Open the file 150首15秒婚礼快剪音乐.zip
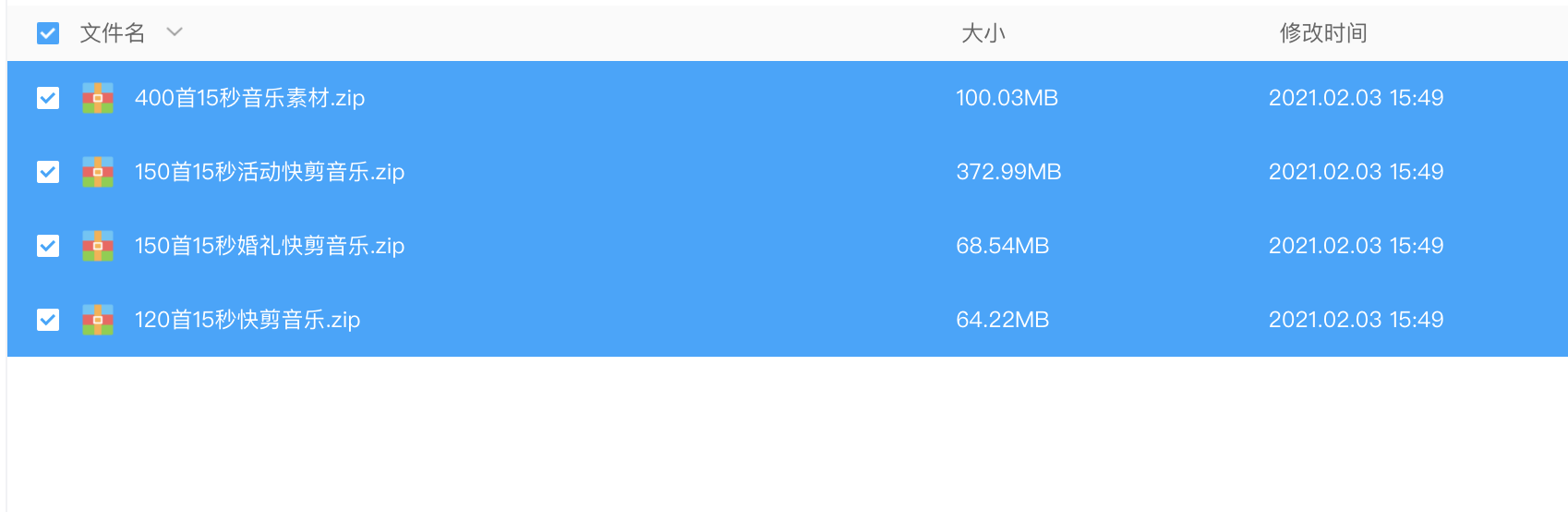This screenshot has width=1568, height=512. 270,246
